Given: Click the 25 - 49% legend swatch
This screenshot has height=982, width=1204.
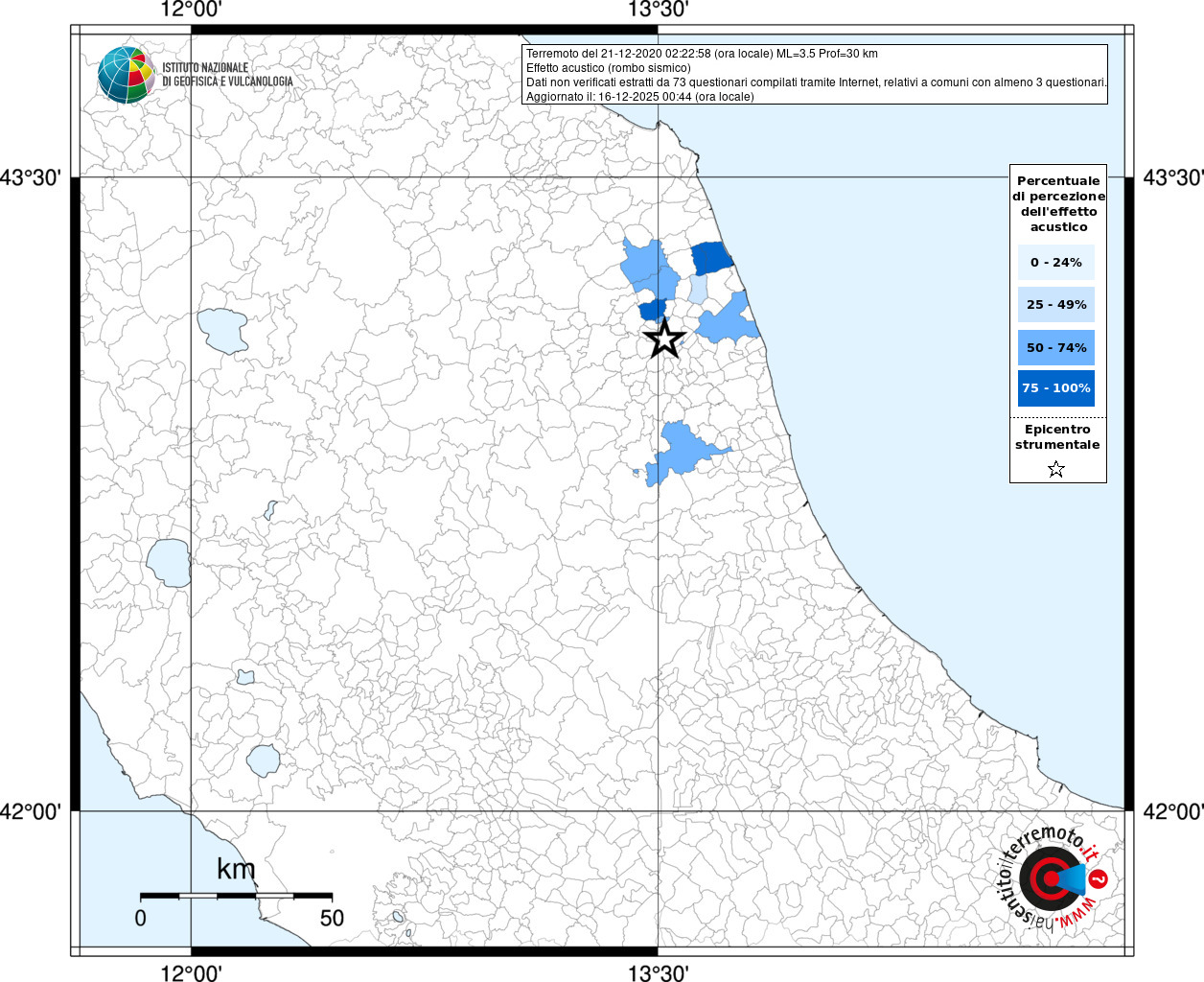Looking at the screenshot, I should click(x=1056, y=305).
